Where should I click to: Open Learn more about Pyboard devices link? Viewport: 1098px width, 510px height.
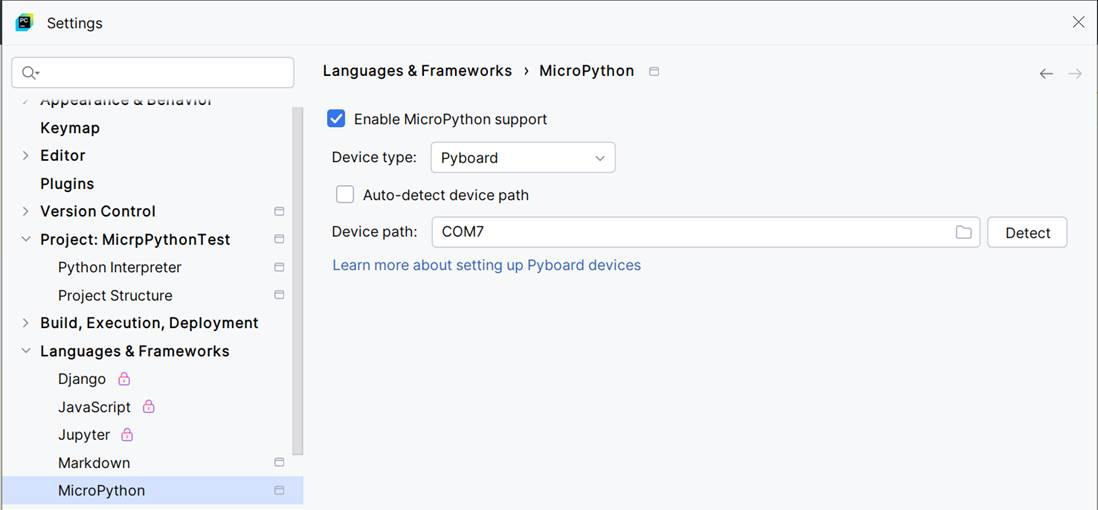point(487,266)
